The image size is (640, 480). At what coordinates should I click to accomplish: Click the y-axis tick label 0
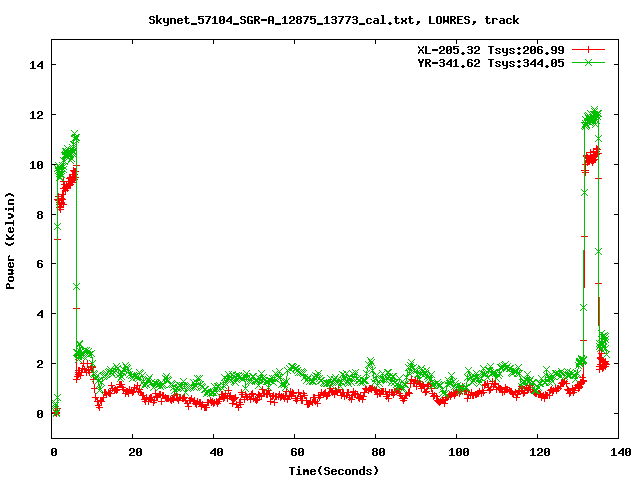point(40,414)
